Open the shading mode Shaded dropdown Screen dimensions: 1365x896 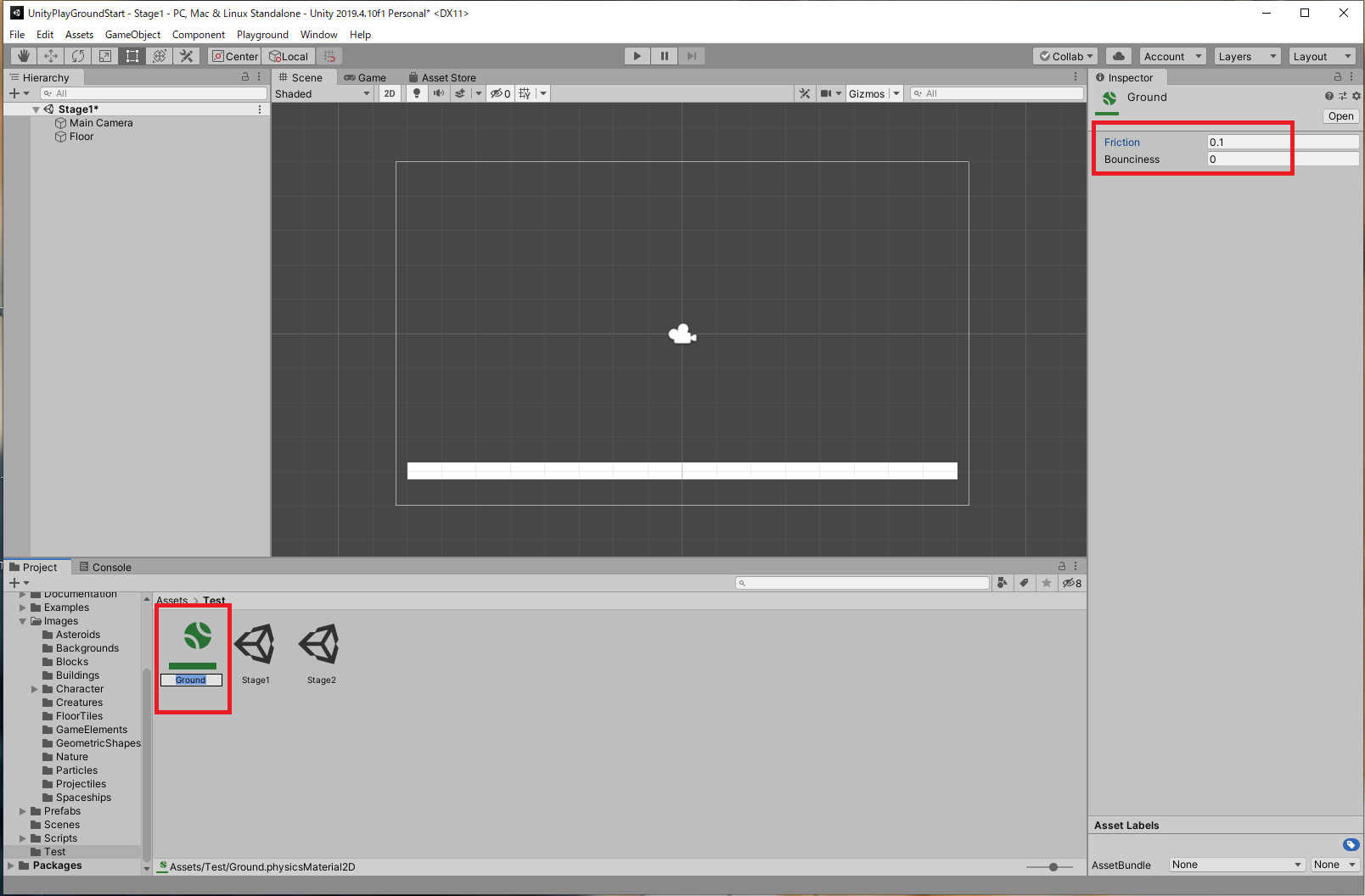pyautogui.click(x=323, y=93)
